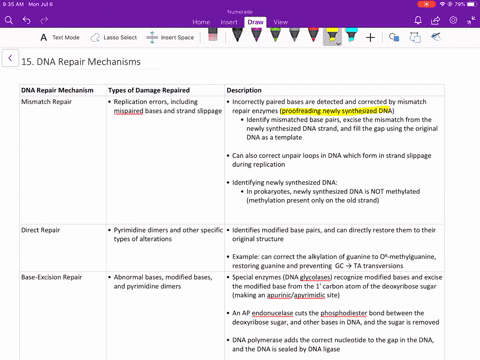This screenshot has height=360, width=480.
Task: Select the eraser tool
Action: point(213,35)
